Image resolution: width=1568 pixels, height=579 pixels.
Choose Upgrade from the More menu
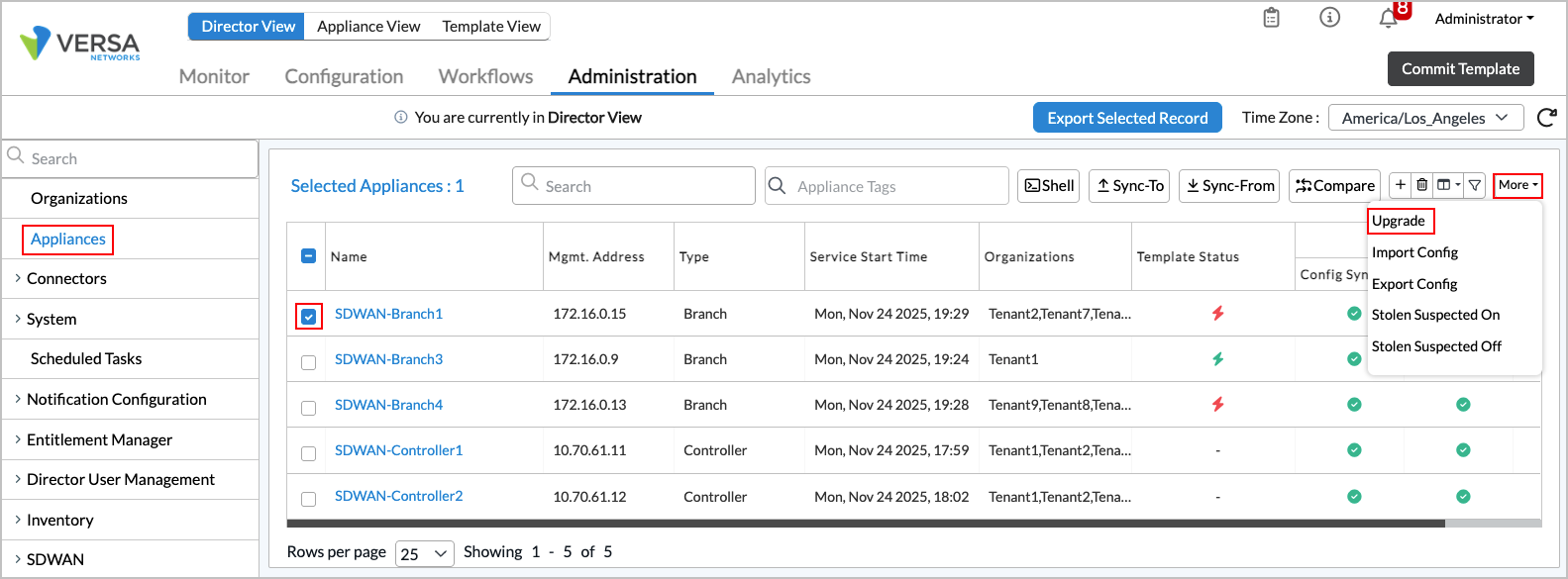(x=1399, y=221)
